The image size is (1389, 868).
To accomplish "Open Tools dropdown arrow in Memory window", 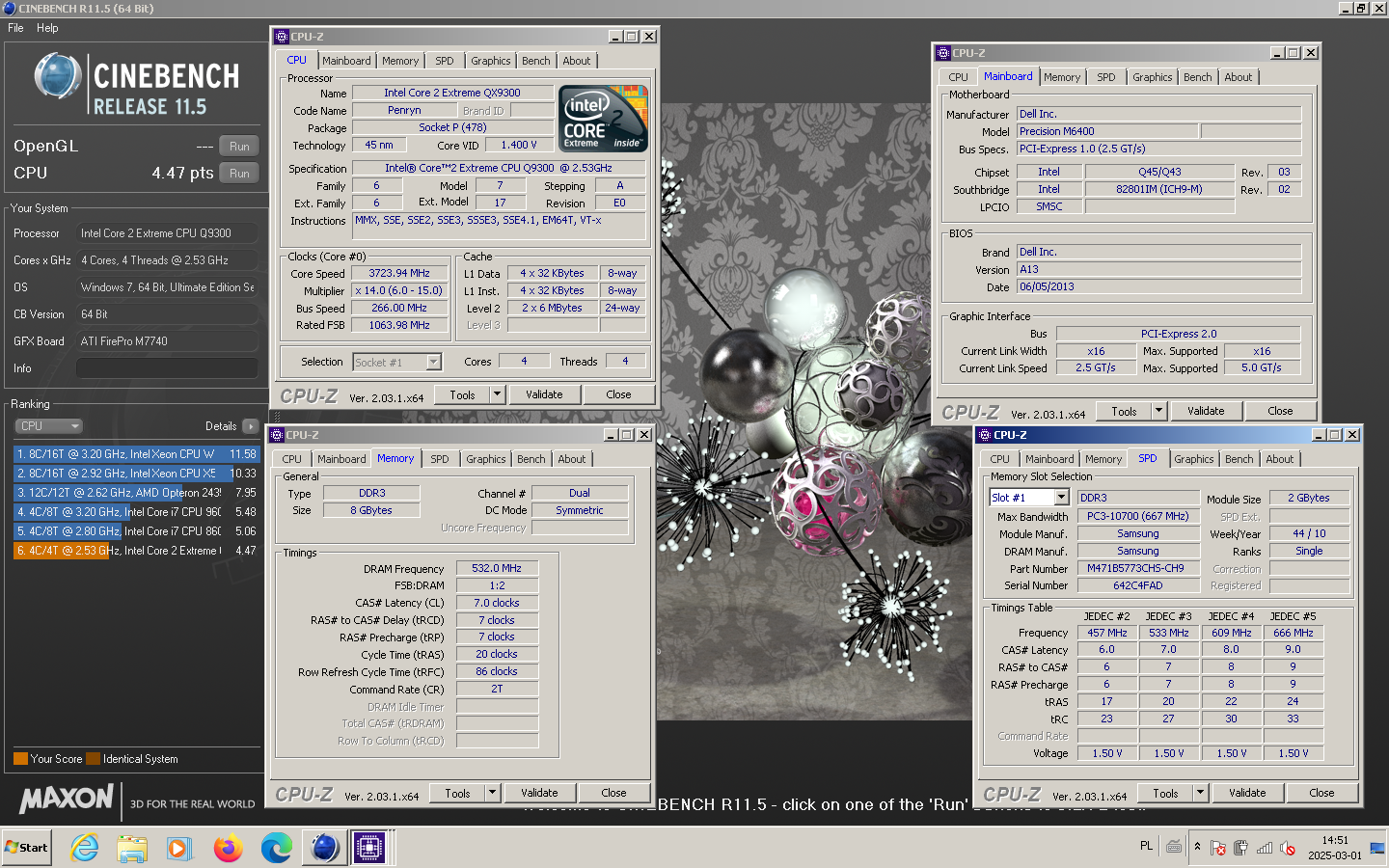I will click(x=492, y=793).
